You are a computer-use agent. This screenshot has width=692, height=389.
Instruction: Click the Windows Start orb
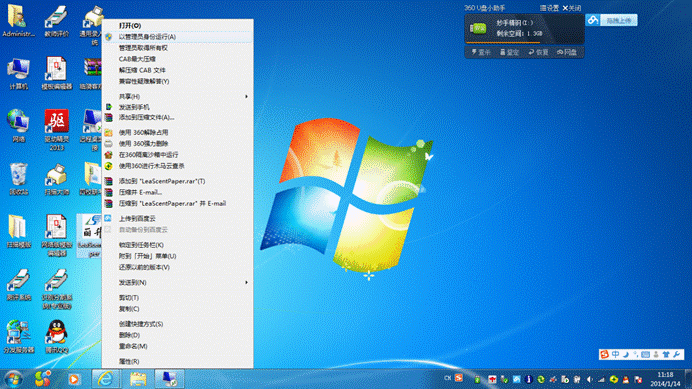coord(14,379)
